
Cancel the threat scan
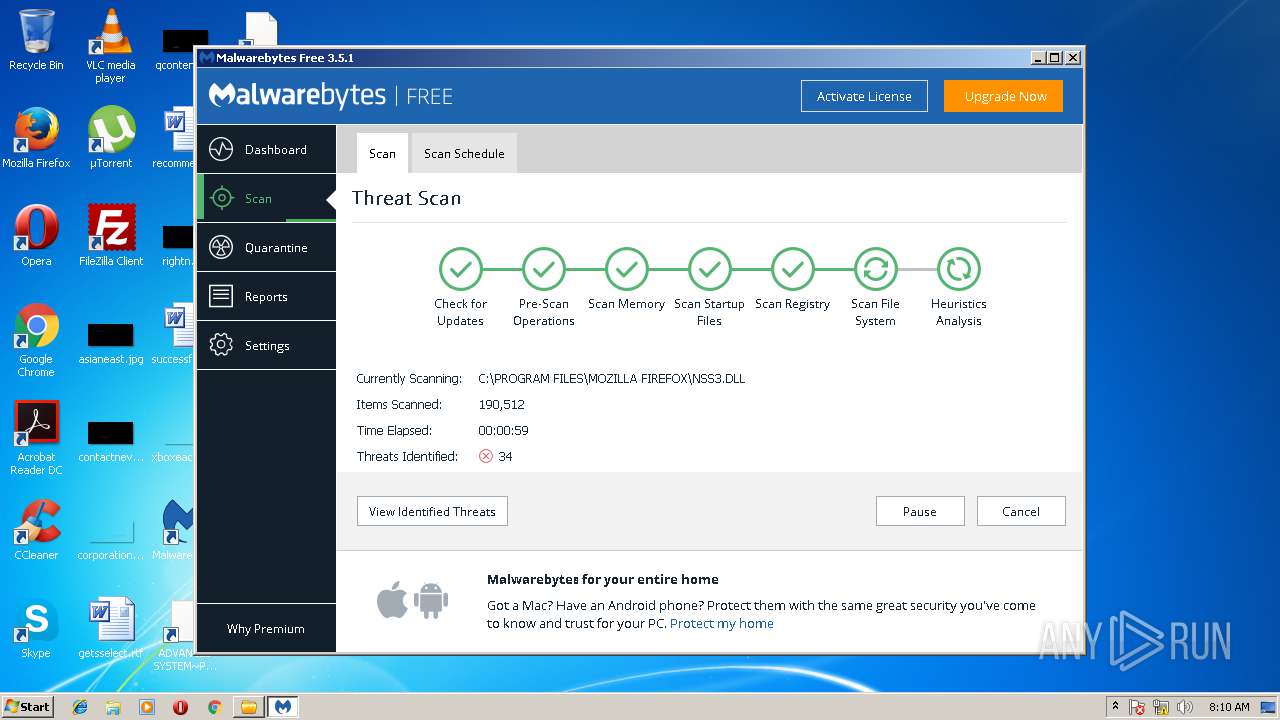click(1021, 511)
